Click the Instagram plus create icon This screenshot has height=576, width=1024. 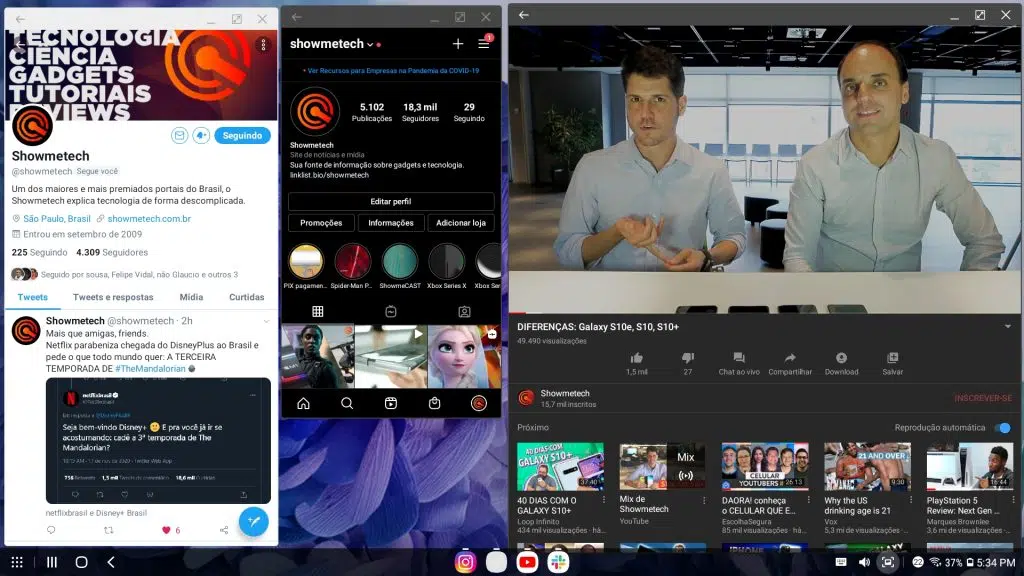[458, 44]
